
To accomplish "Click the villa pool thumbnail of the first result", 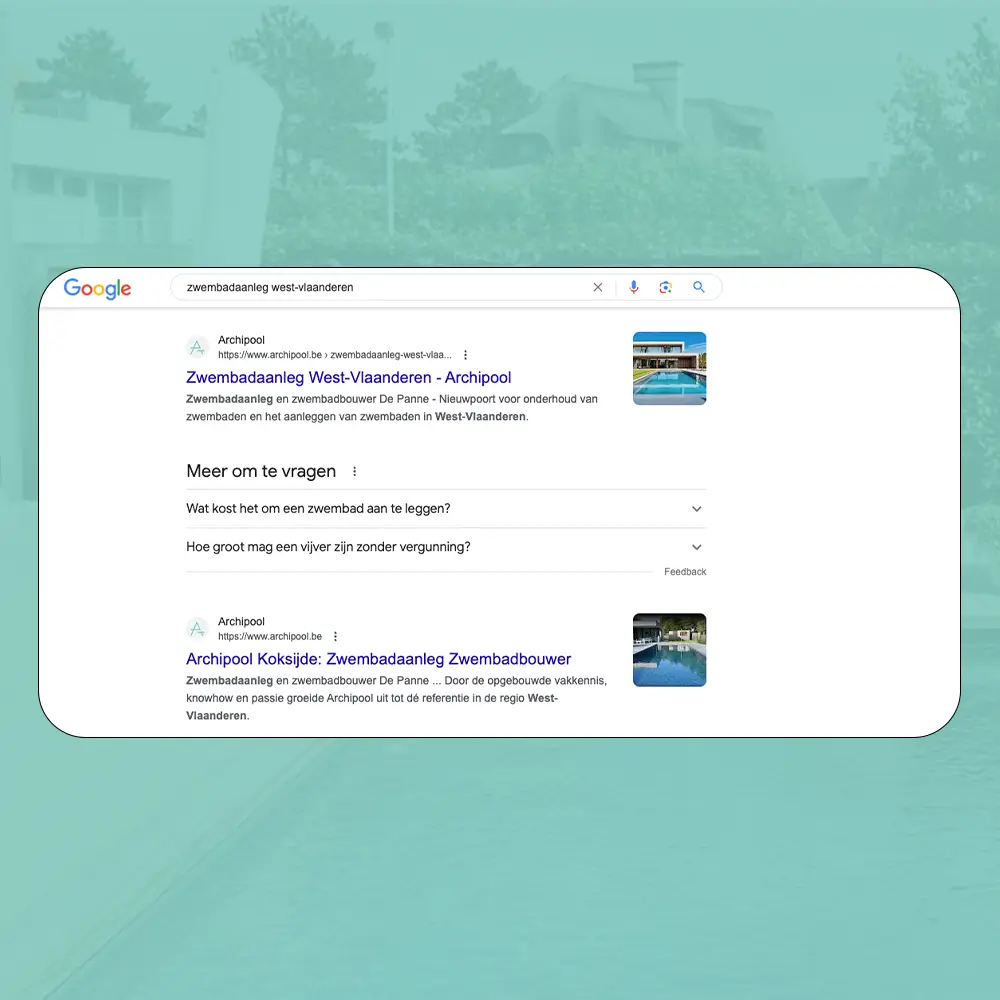I will click(669, 368).
